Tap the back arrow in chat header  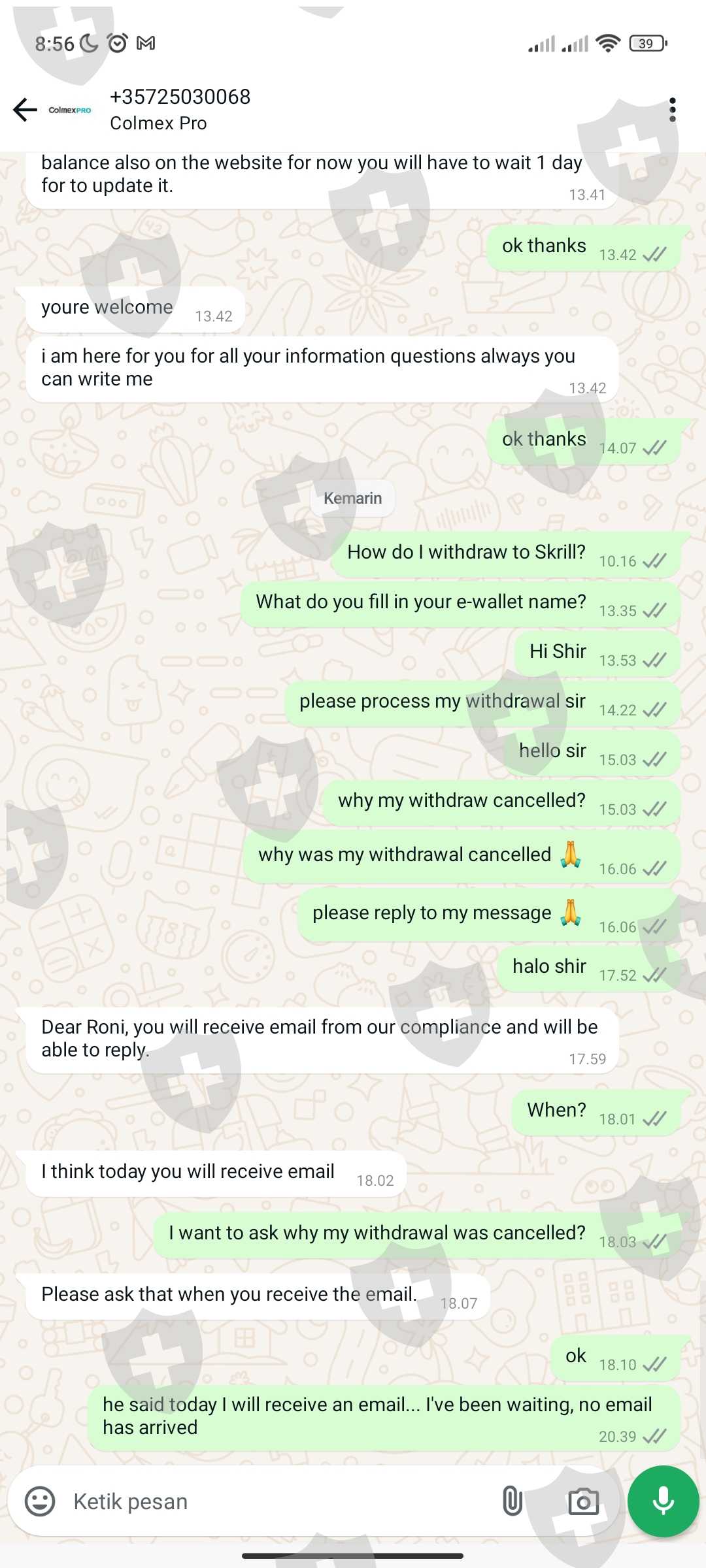[x=25, y=110]
